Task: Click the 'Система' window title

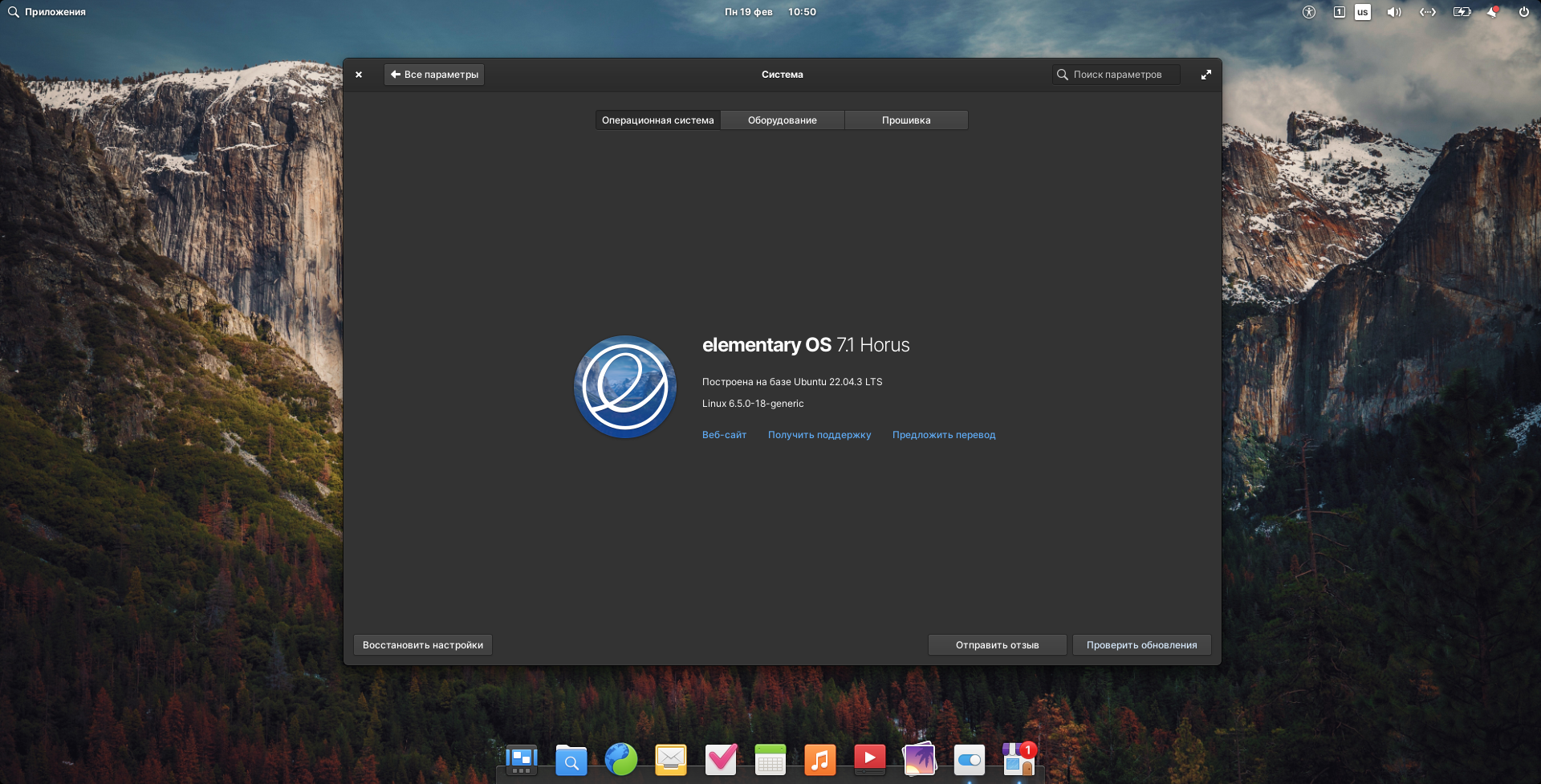Action: (x=783, y=75)
